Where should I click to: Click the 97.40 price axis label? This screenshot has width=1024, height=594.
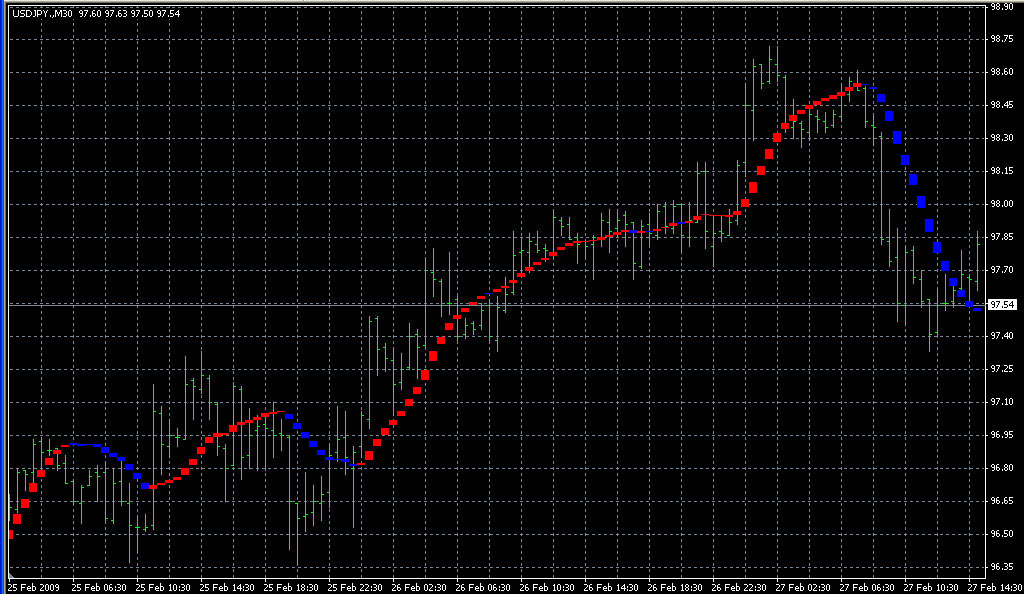(x=1002, y=336)
